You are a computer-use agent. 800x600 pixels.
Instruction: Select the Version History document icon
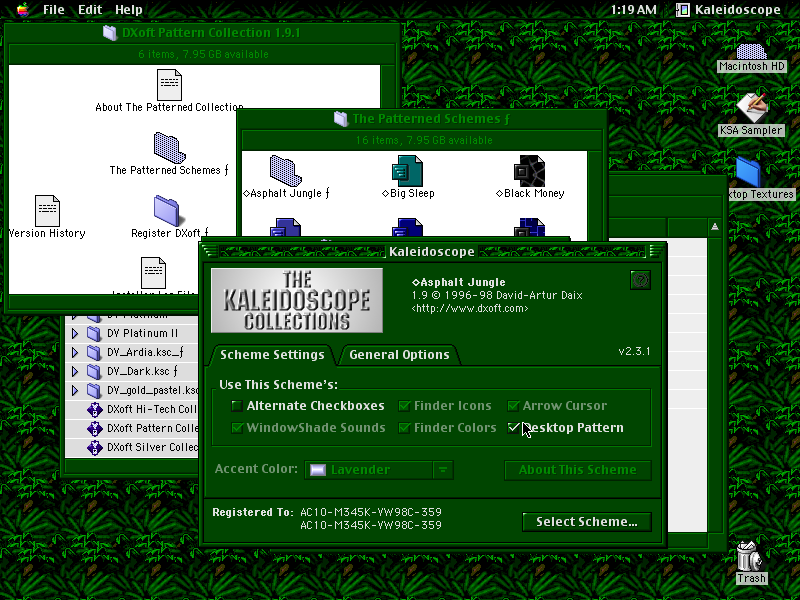[47, 211]
